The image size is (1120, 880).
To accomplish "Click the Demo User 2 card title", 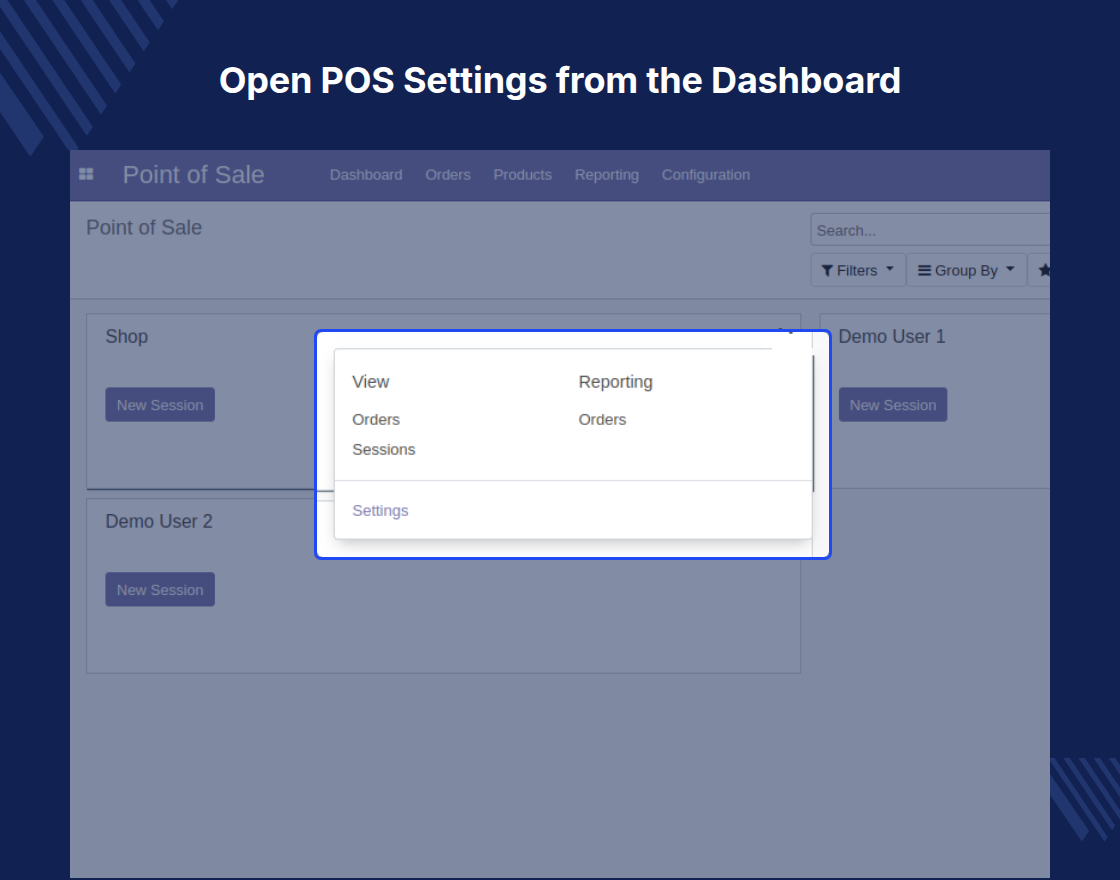I will coord(159,521).
